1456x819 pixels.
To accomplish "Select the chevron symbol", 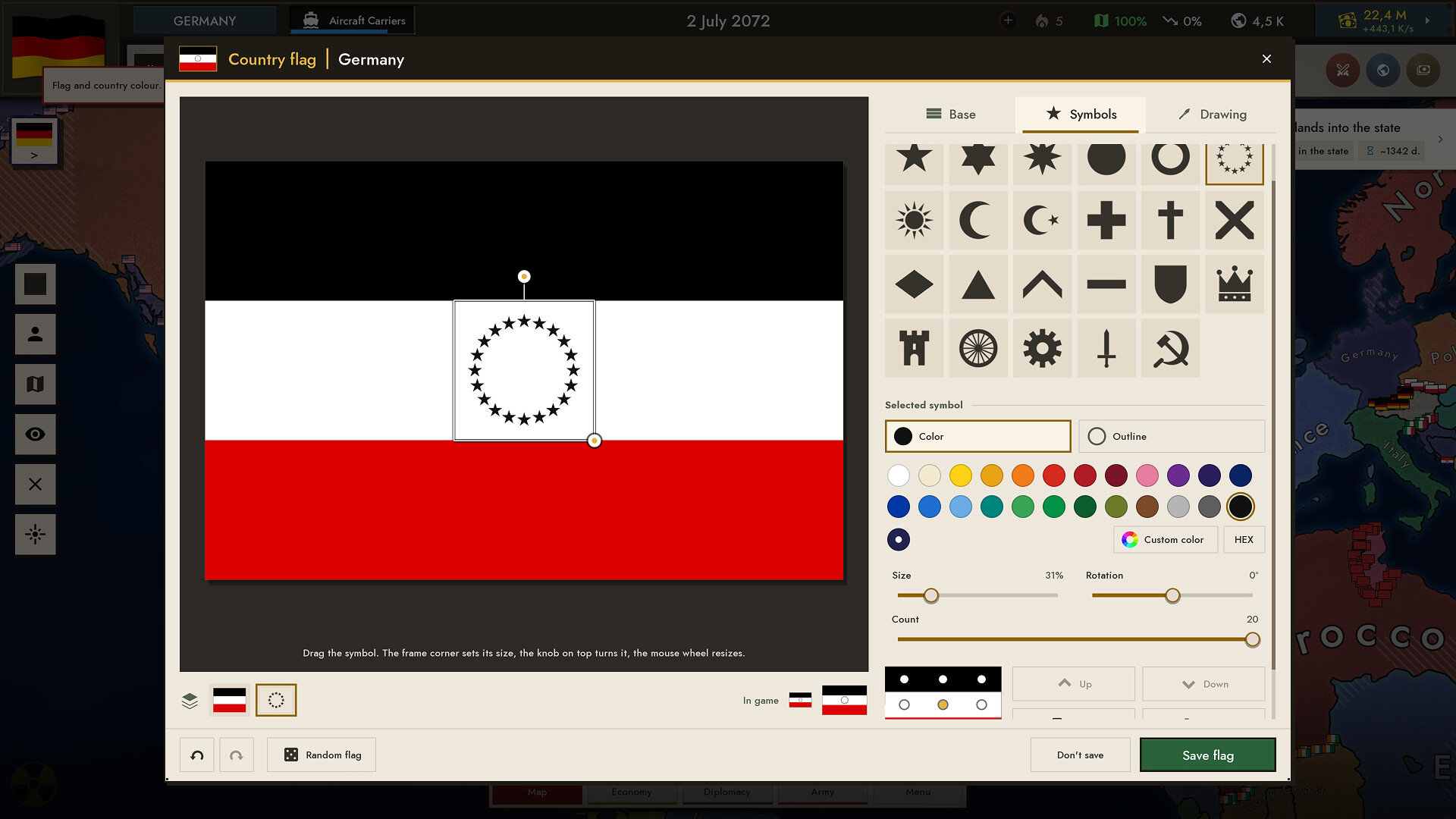I will click(1042, 284).
